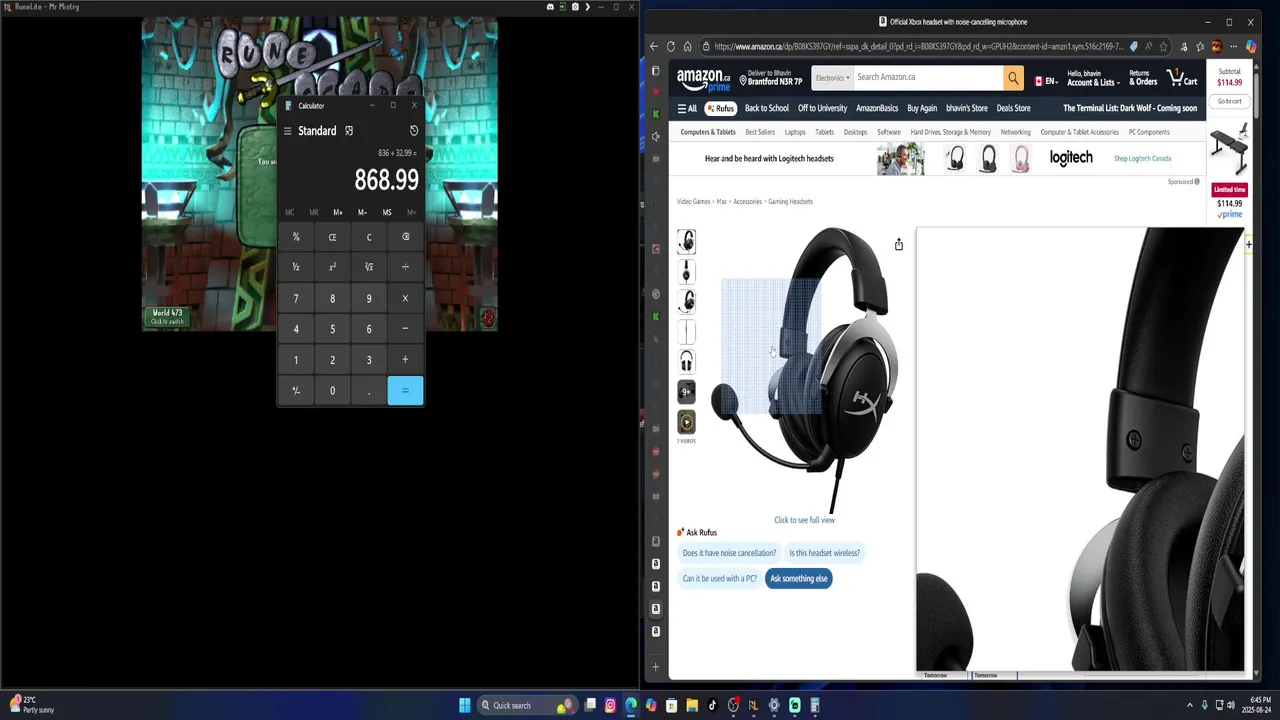This screenshot has width=1280, height=720.
Task: Open AmazonBasics nav link
Action: tap(877, 108)
